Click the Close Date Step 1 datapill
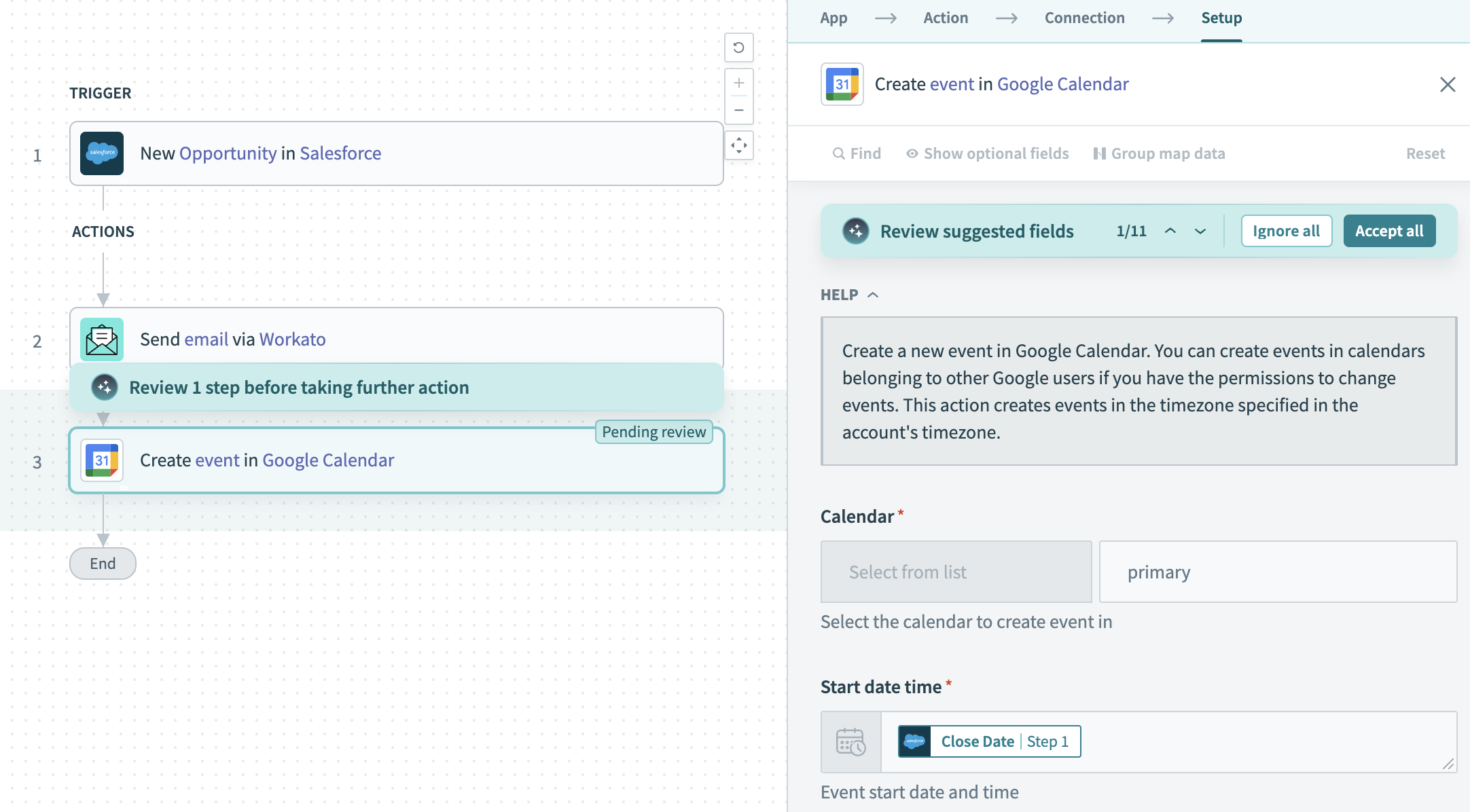 click(x=989, y=741)
